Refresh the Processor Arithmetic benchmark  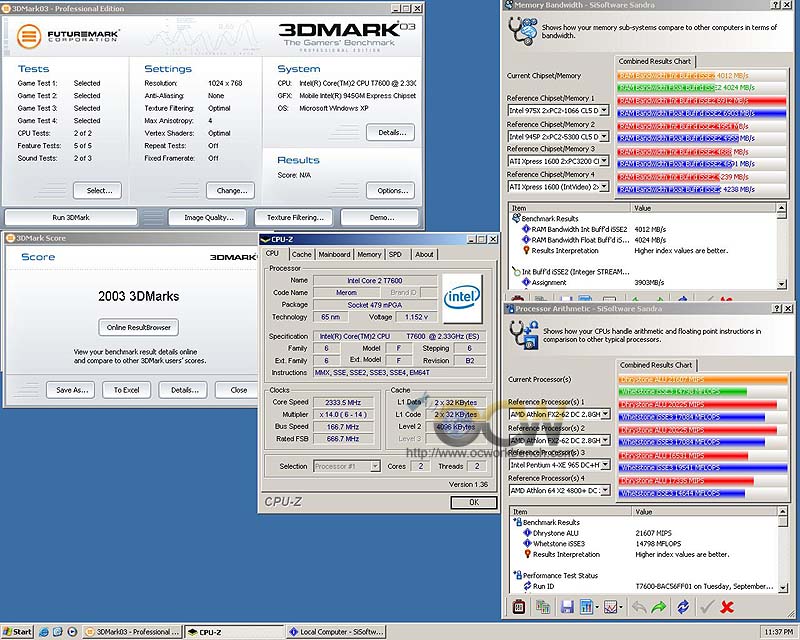coord(683,607)
